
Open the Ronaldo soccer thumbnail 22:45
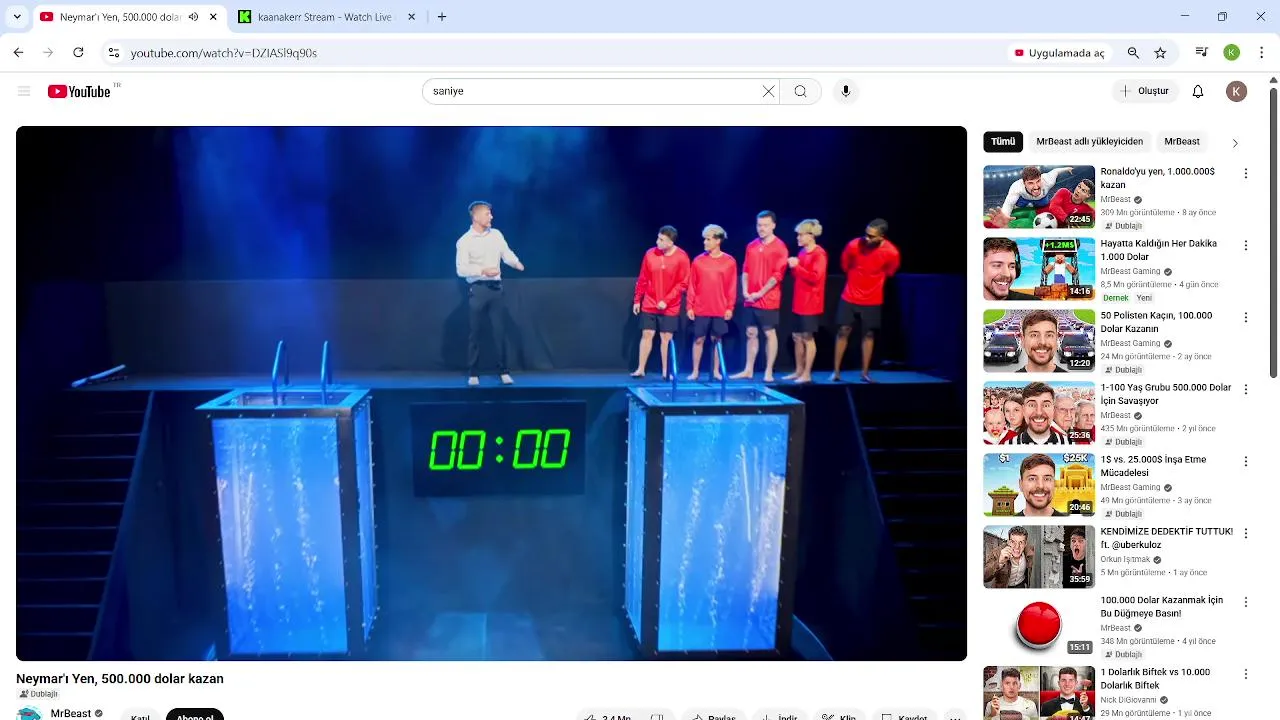tap(1039, 197)
